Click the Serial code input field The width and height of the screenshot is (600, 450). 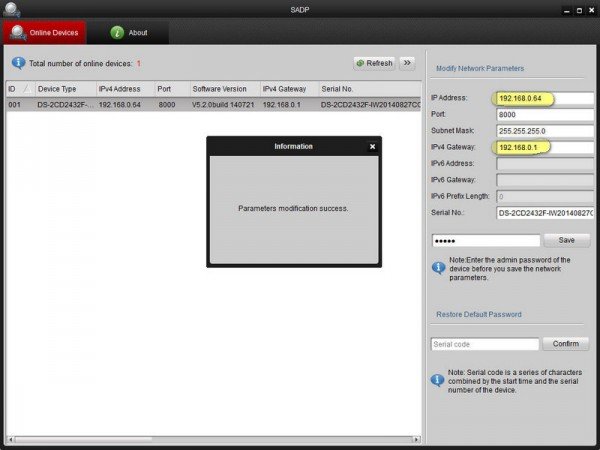[485, 344]
